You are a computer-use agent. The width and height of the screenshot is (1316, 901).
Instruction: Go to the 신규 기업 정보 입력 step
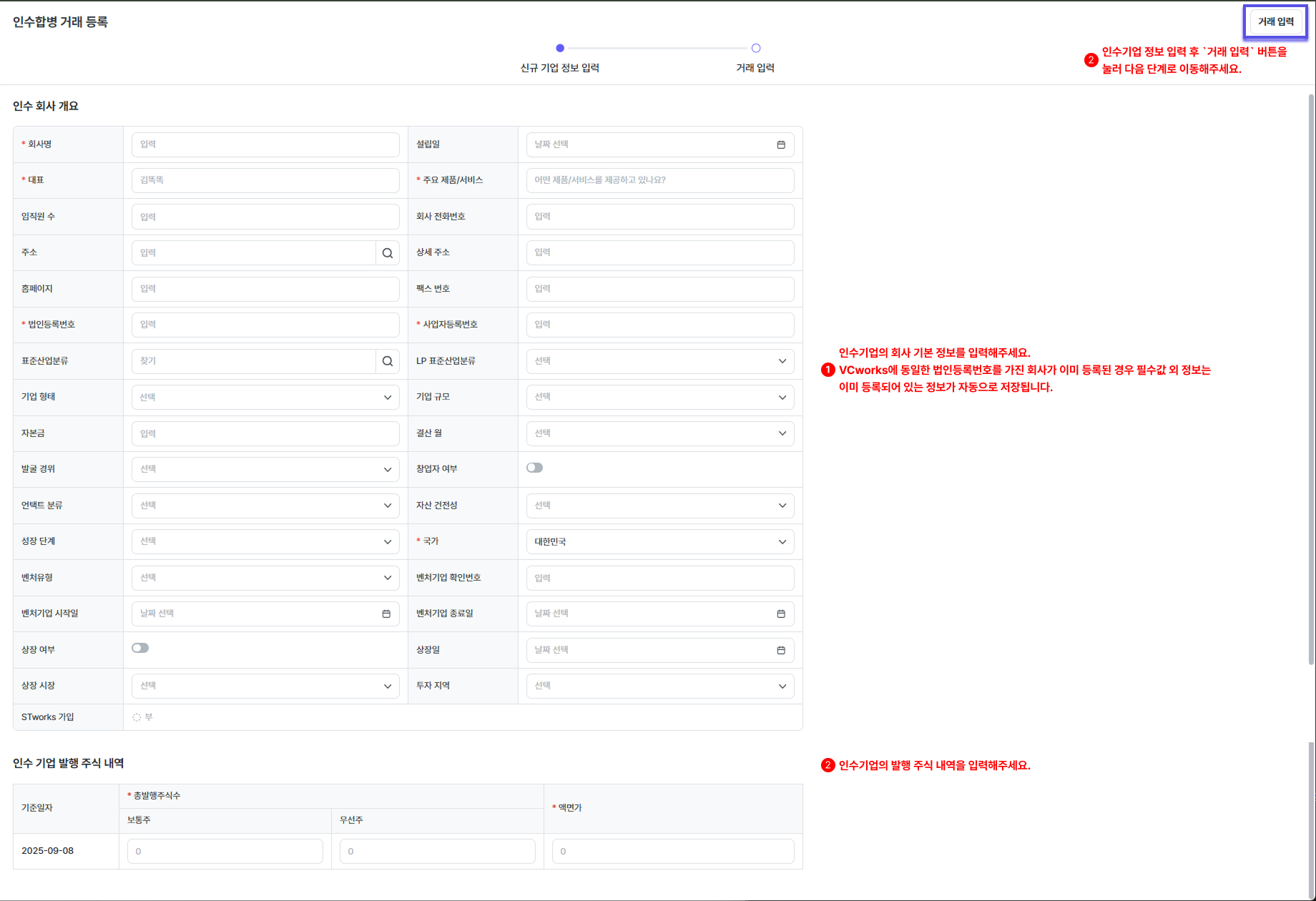560,49
